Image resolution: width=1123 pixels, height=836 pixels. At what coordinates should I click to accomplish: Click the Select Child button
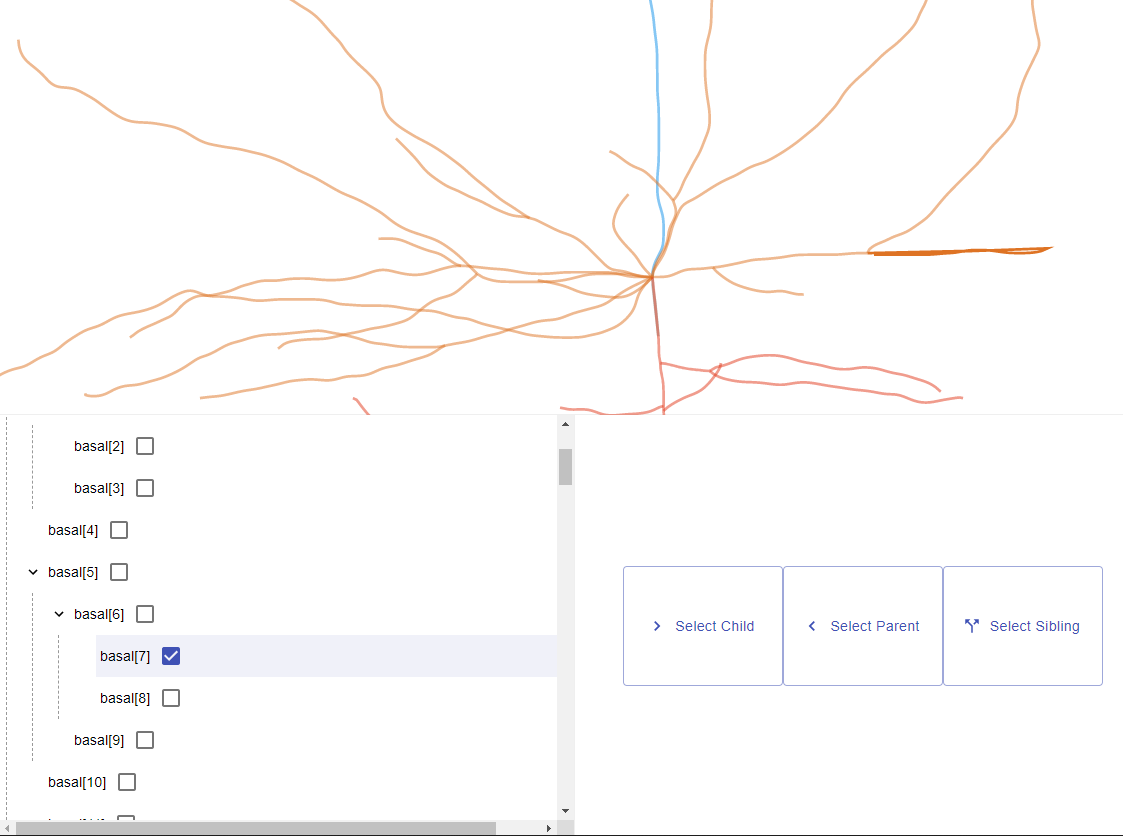tap(703, 626)
